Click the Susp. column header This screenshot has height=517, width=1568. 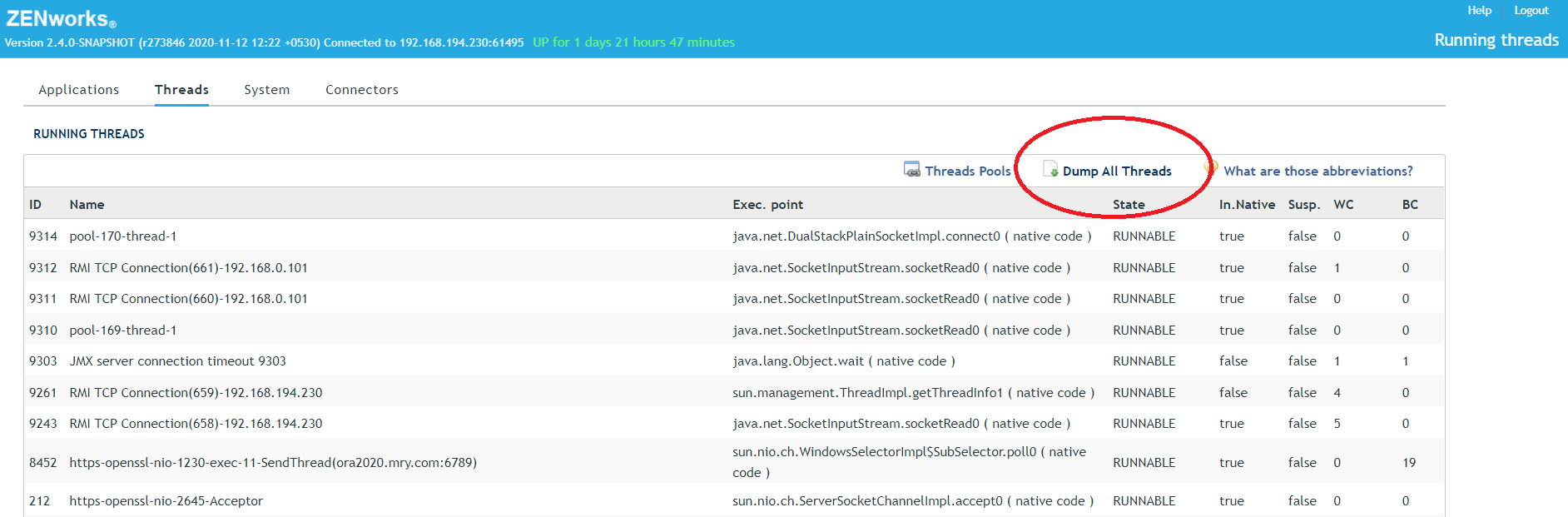pyautogui.click(x=1303, y=205)
